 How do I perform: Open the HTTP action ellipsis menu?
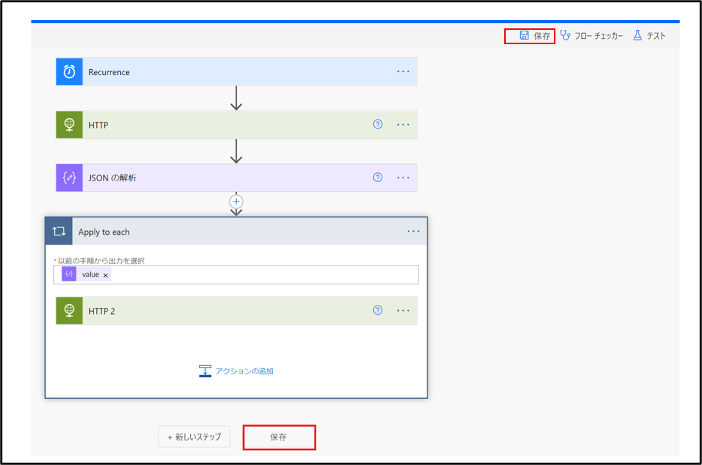coord(403,124)
